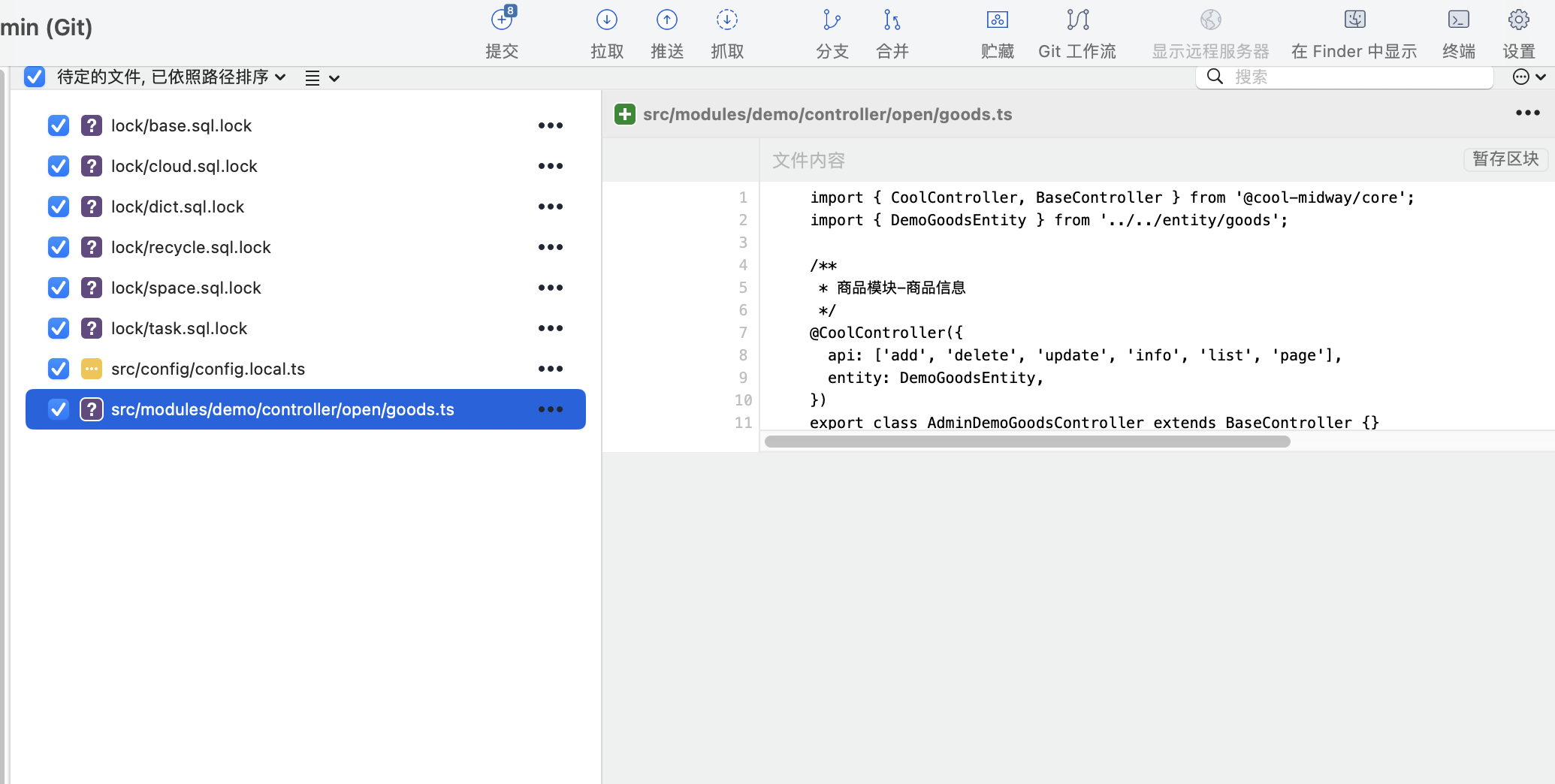
Task: Click the horizontal scrollbar under the code
Action: tap(1027, 442)
